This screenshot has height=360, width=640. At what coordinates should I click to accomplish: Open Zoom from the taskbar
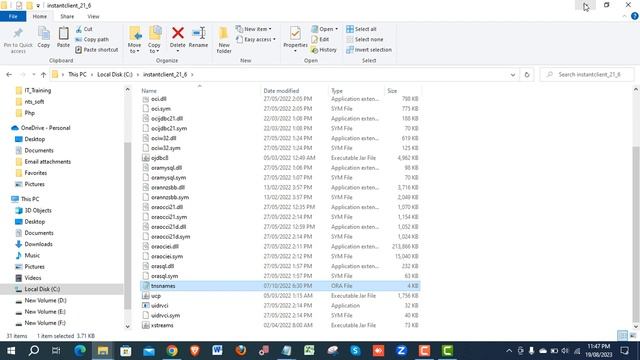point(401,351)
